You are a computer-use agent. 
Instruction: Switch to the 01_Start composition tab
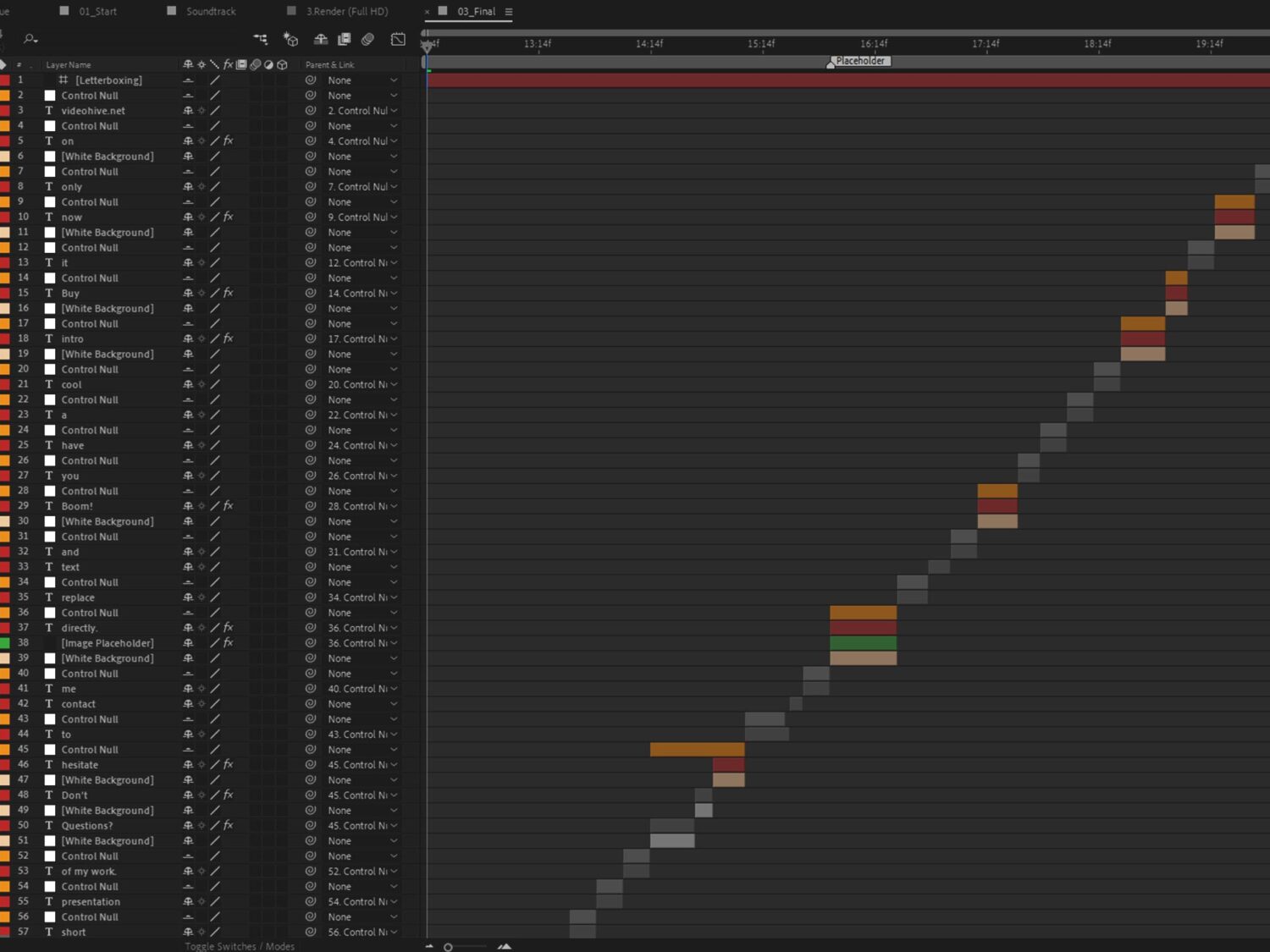97,12
